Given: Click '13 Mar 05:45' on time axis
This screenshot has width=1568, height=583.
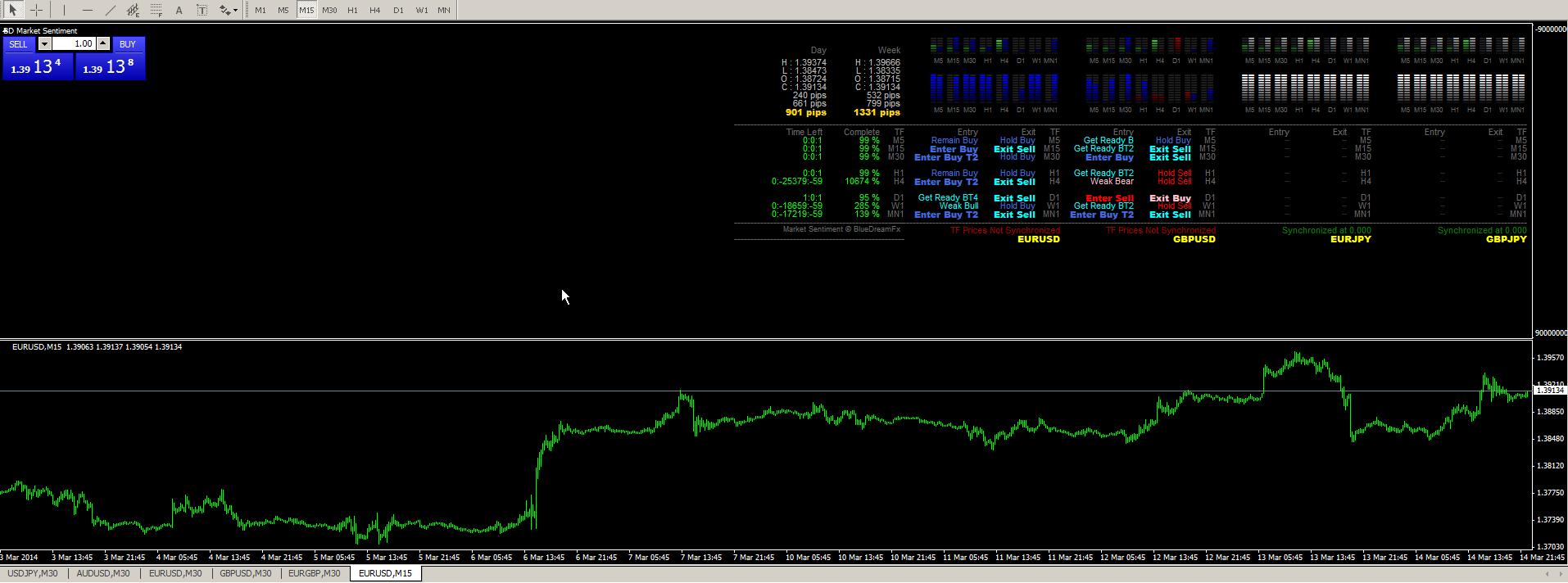Looking at the screenshot, I should pyautogui.click(x=1280, y=558).
